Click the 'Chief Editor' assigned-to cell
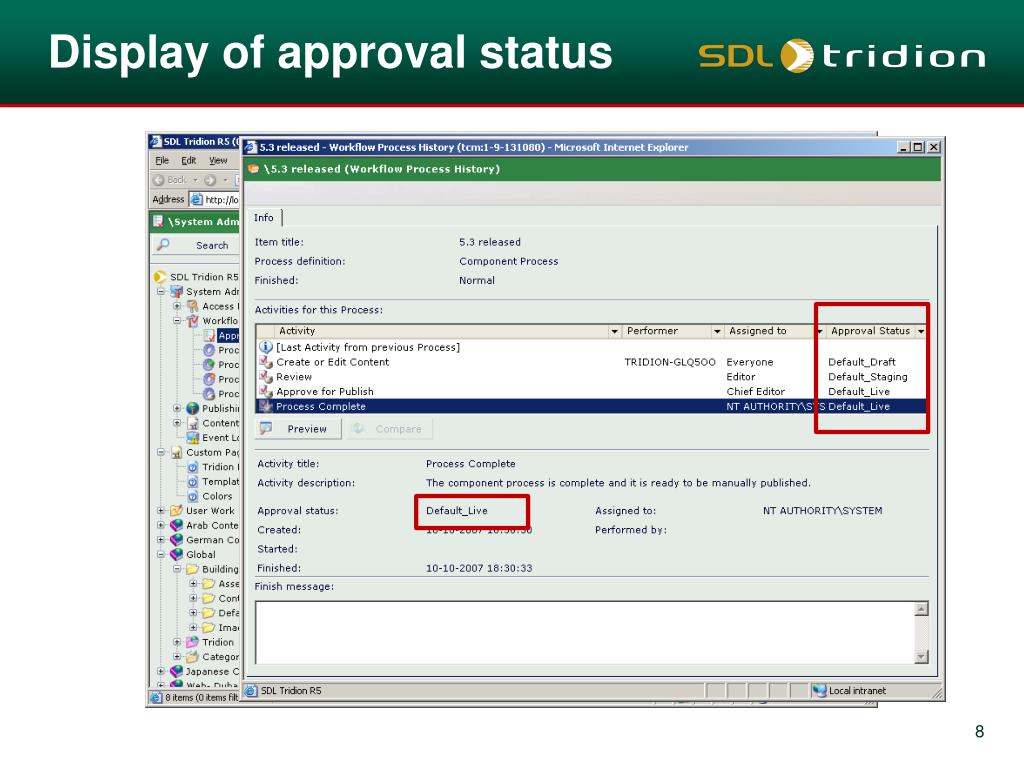The width and height of the screenshot is (1024, 768). pos(756,391)
